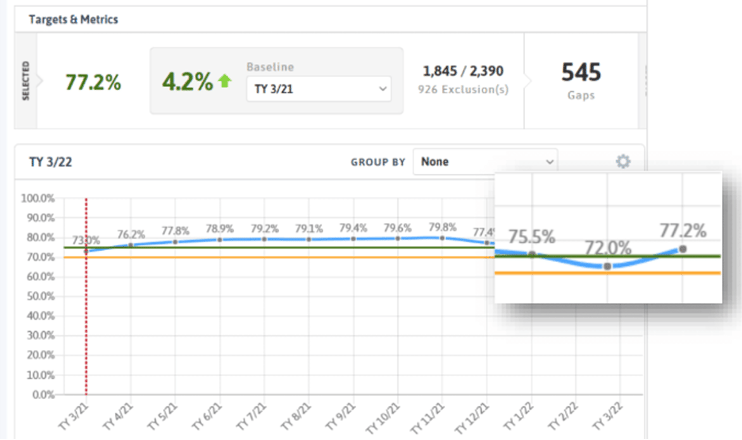Click the red dotted baseline marker line
Screen dimensions: 742x440
pos(86,320)
